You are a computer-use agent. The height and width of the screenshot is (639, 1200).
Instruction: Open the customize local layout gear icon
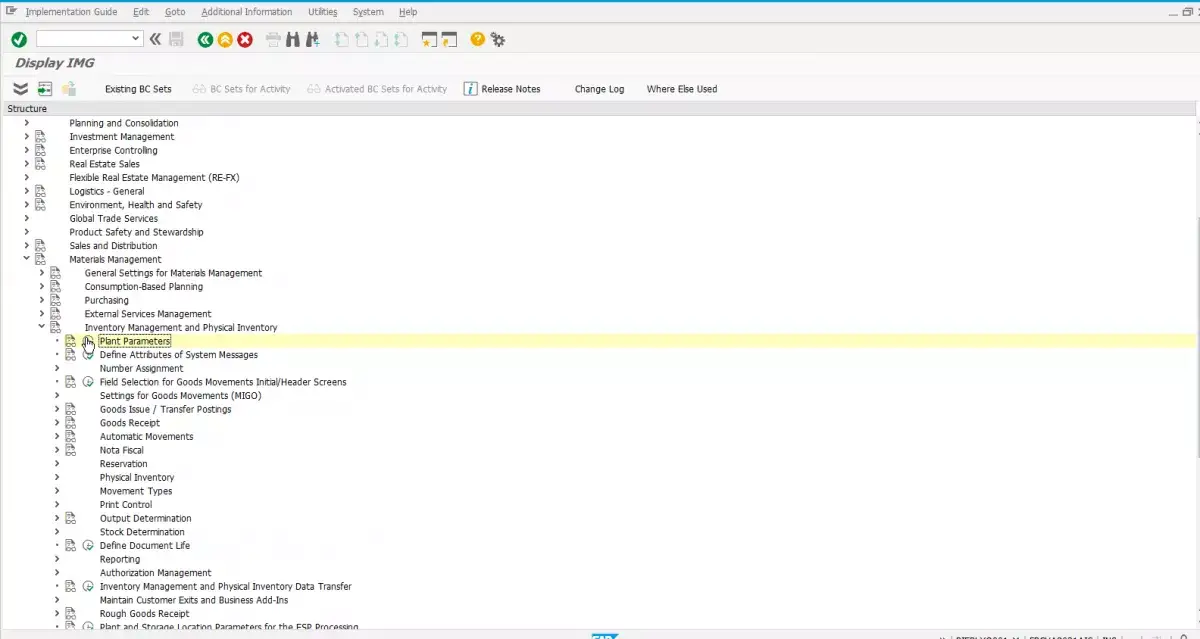(x=498, y=39)
